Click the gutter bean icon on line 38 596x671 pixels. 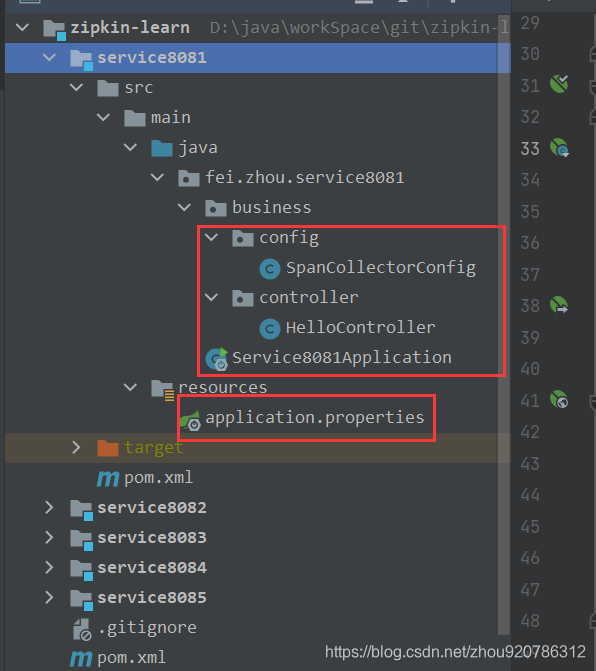click(x=559, y=305)
